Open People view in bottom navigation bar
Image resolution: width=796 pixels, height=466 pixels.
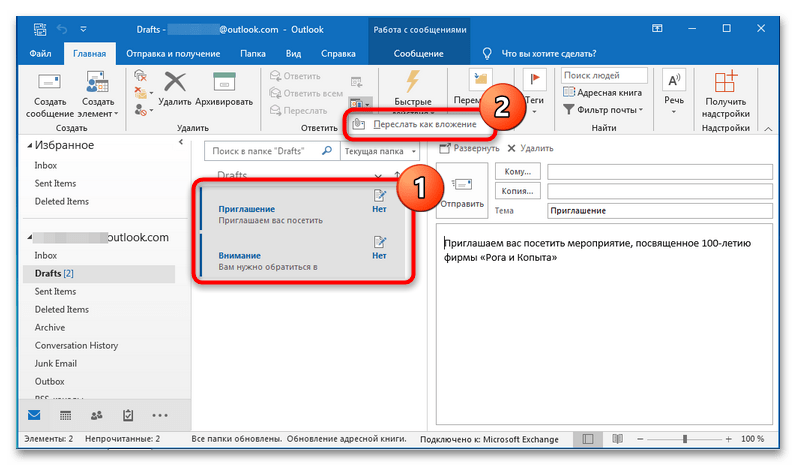(97, 415)
